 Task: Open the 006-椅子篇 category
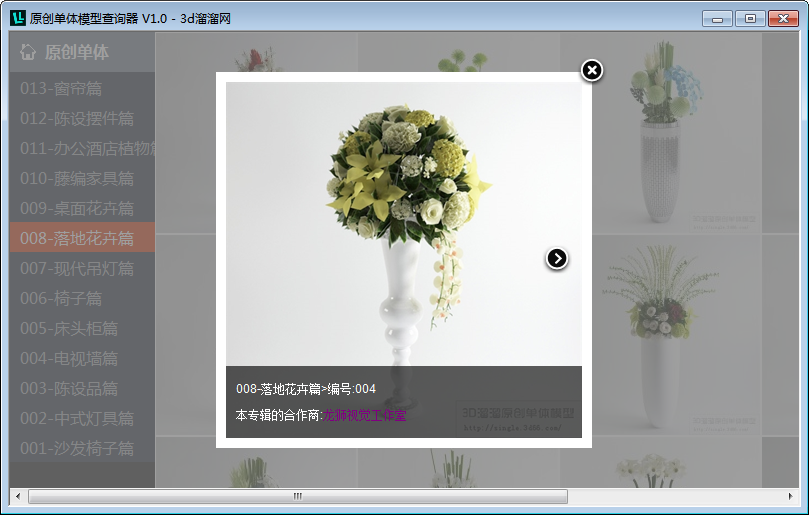click(82, 298)
